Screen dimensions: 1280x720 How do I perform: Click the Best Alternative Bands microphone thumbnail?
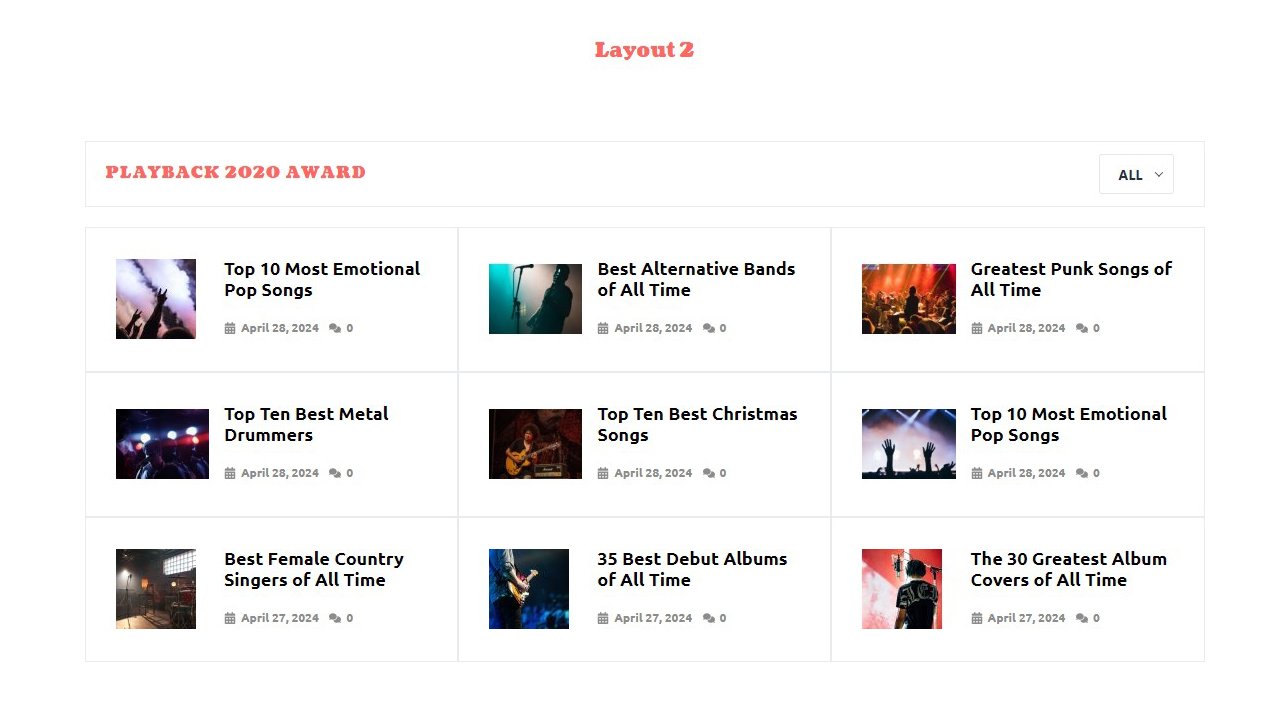coord(535,299)
